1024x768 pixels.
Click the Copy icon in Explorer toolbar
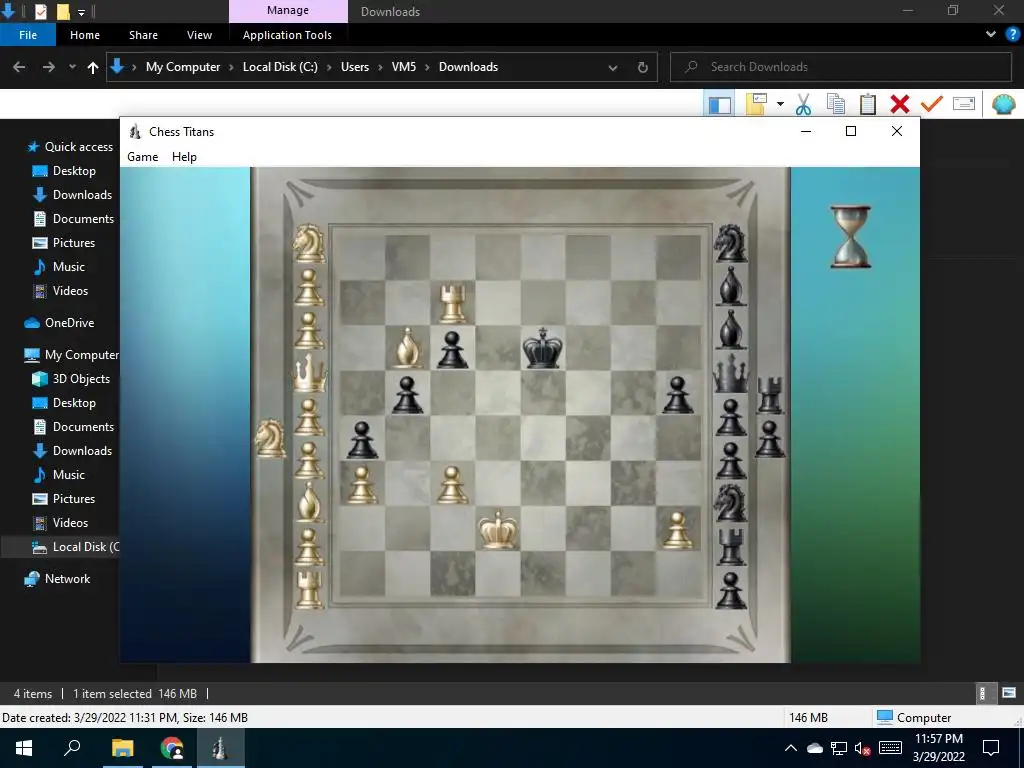pos(835,104)
